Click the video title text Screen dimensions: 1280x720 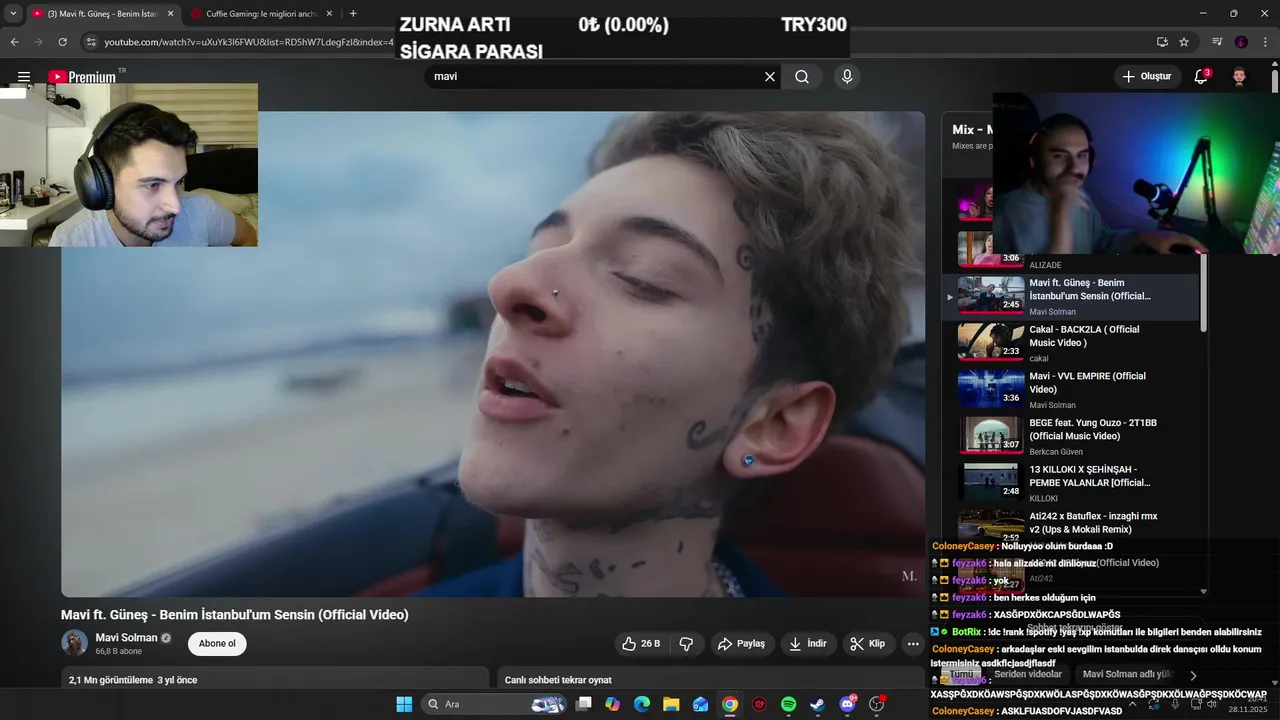click(x=235, y=615)
